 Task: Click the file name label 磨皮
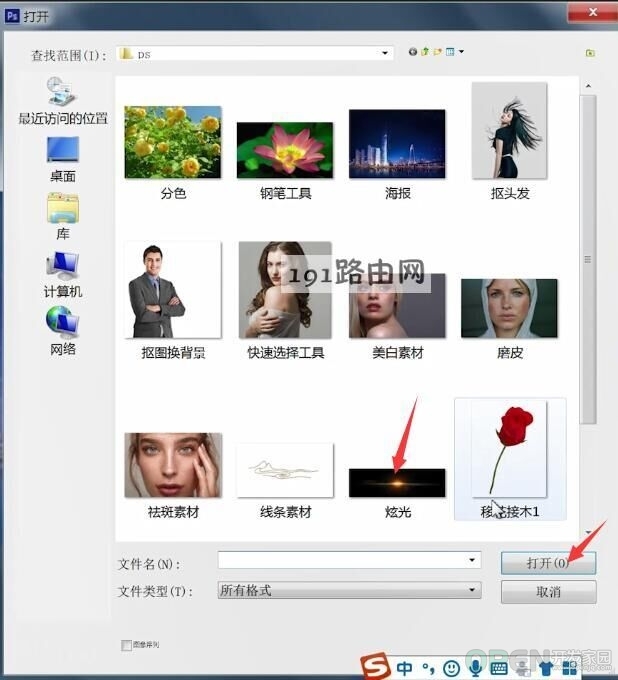pyautogui.click(x=510, y=353)
